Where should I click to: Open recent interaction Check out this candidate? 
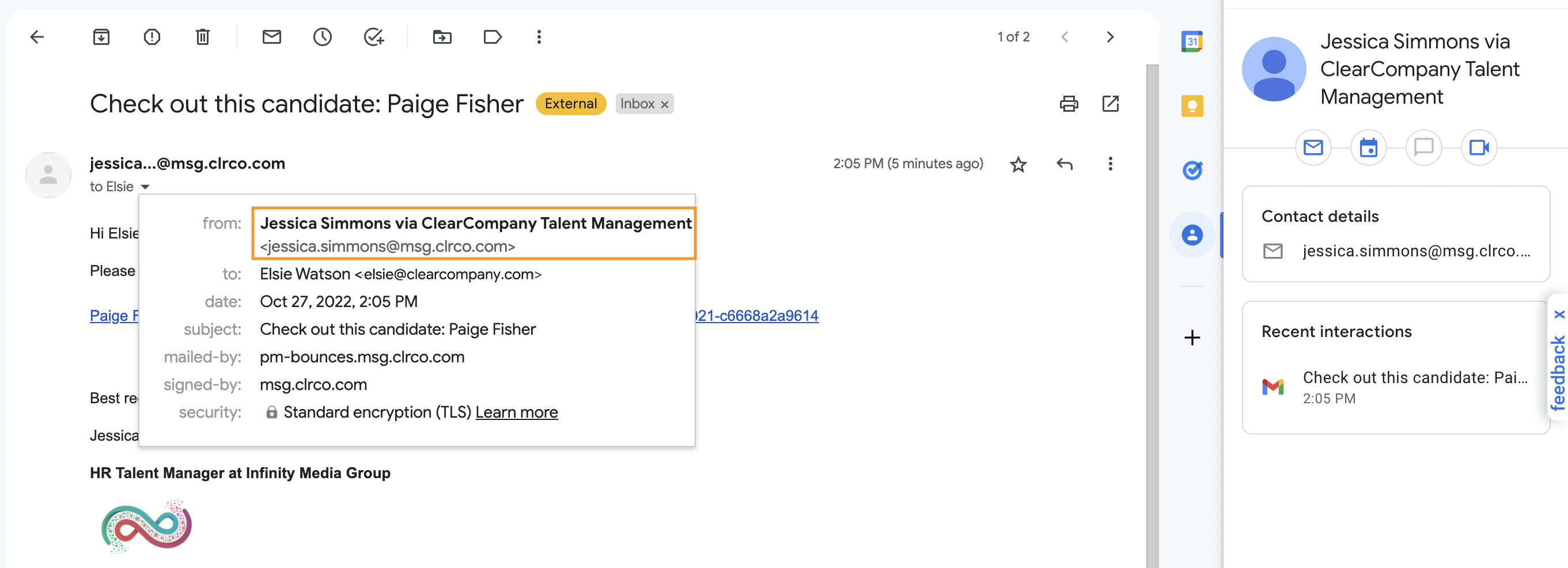(x=1395, y=387)
